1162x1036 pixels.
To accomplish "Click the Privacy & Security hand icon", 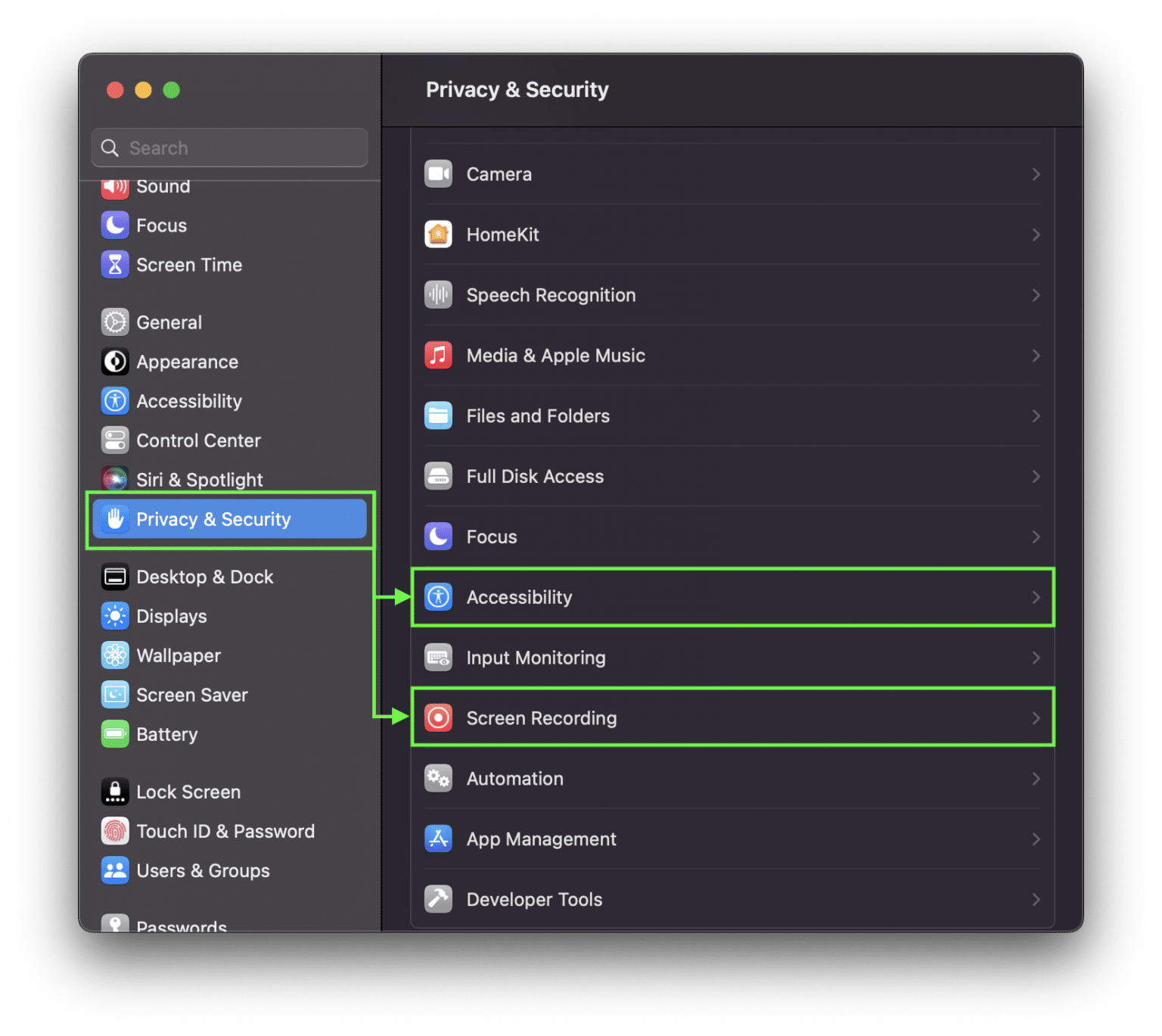I will tap(115, 519).
